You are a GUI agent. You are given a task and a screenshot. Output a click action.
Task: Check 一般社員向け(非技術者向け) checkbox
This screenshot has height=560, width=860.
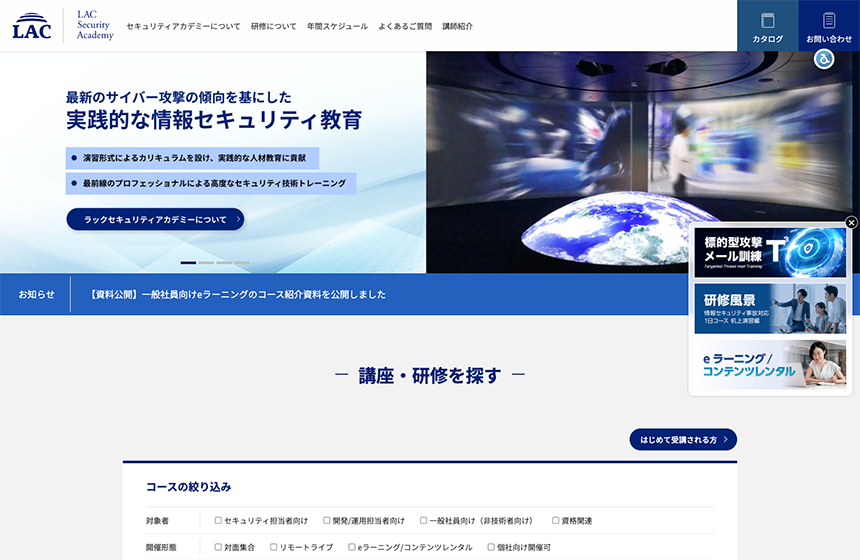point(423,521)
